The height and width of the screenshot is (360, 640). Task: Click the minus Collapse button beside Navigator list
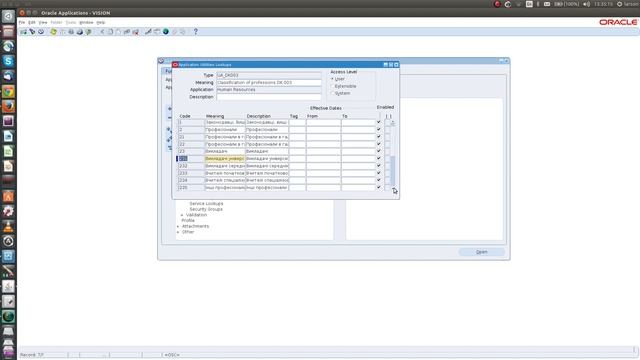pyautogui.click(x=169, y=118)
